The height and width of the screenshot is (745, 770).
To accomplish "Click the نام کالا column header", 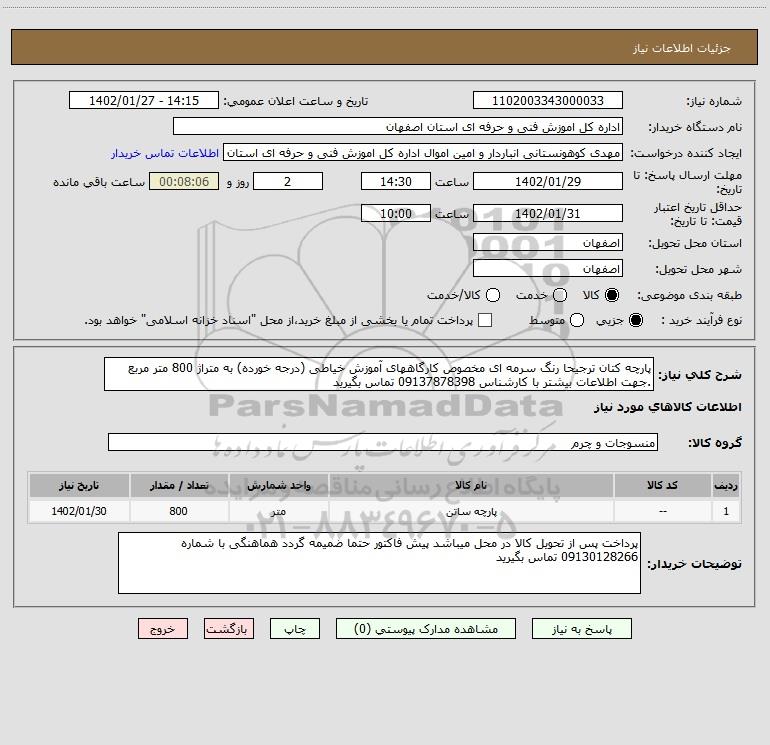I will 471,485.
